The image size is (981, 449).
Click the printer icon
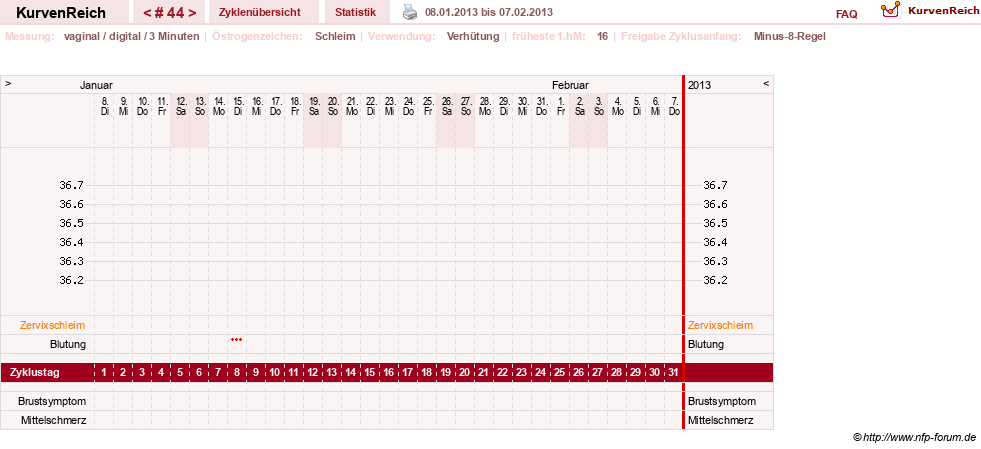(x=409, y=12)
